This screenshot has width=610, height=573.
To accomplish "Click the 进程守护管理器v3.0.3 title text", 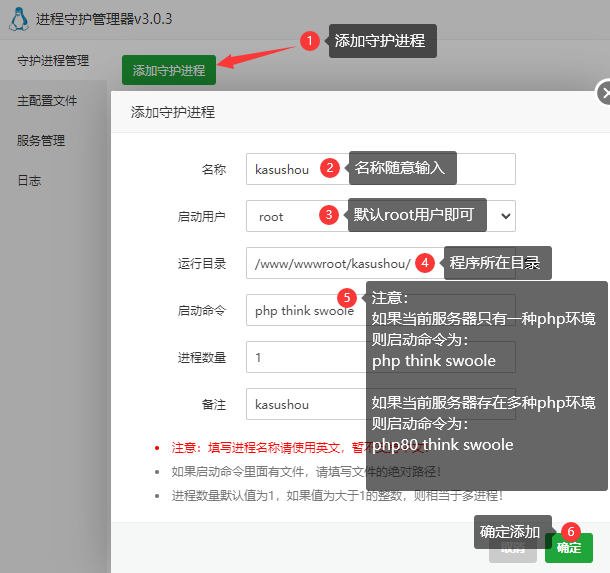I will click(x=104, y=19).
